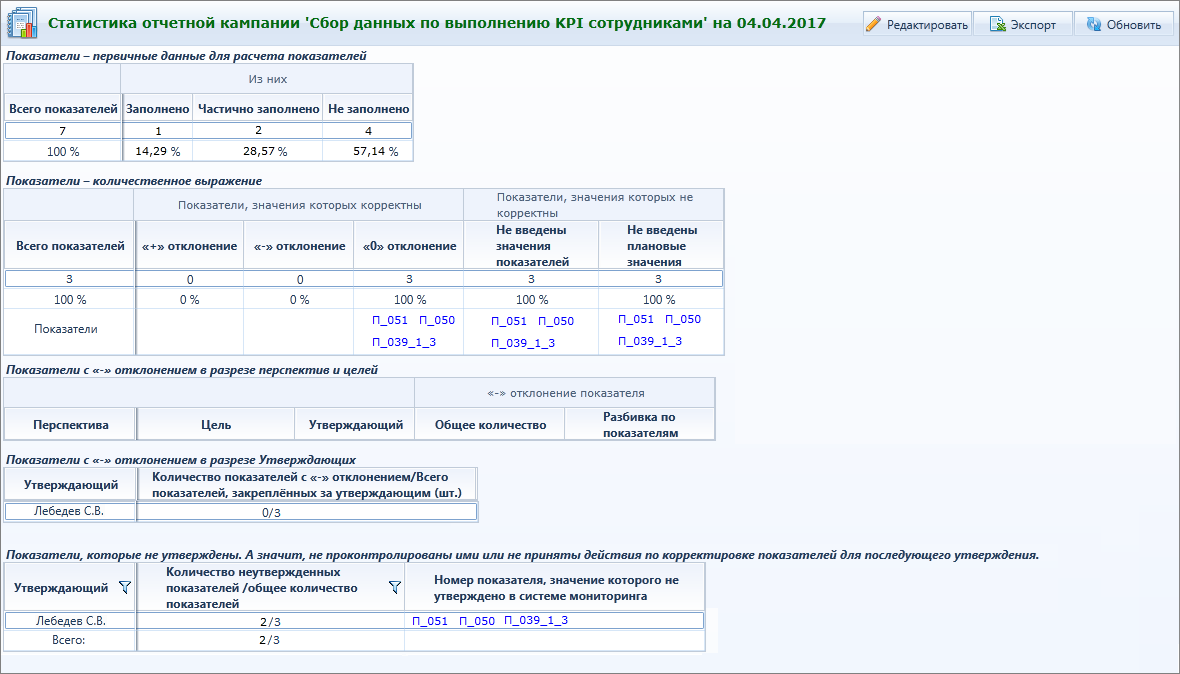
Task: Select П_039_1_3 under Не введены плановые значения
Action: [x=650, y=341]
